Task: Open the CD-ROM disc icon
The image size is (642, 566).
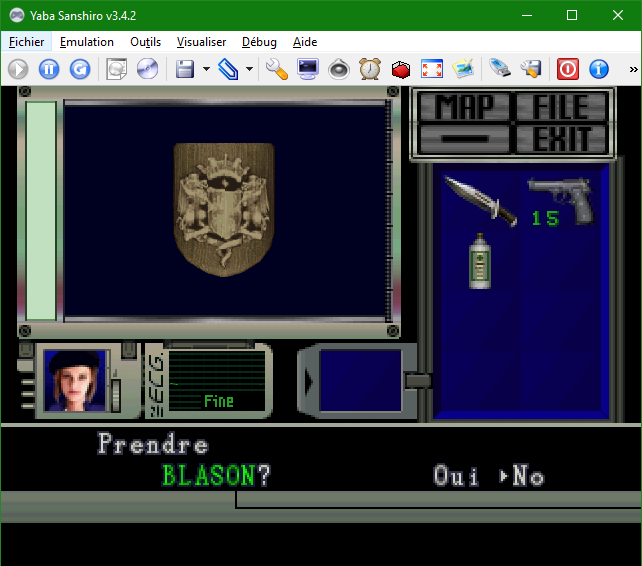Action: coord(147,69)
